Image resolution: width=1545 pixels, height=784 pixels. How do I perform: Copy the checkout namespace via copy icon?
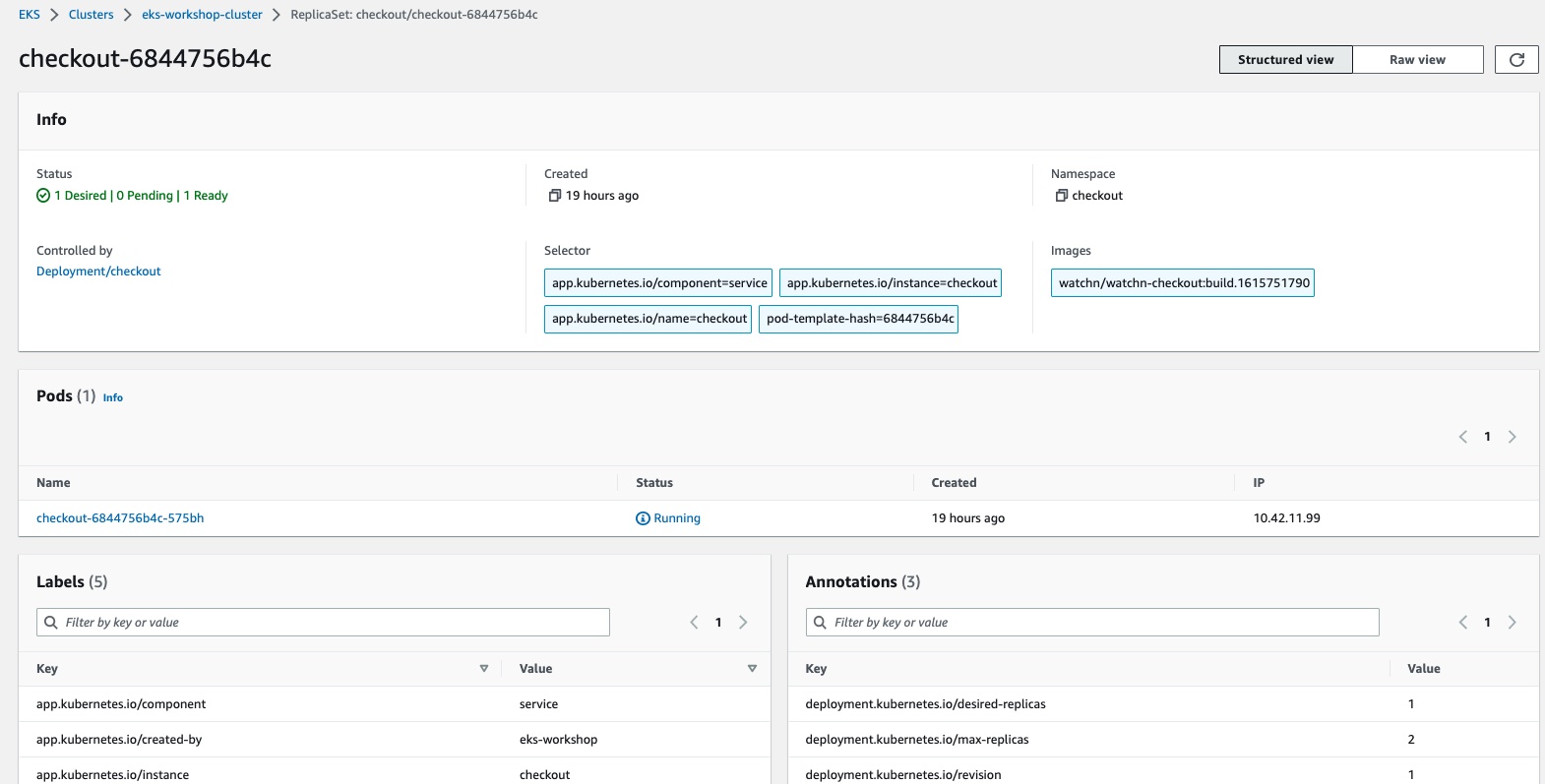[x=1061, y=196]
